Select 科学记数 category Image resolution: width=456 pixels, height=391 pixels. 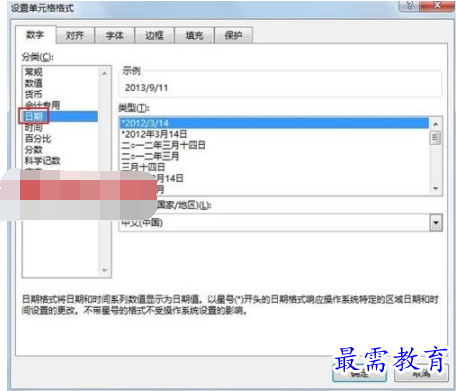click(x=61, y=161)
